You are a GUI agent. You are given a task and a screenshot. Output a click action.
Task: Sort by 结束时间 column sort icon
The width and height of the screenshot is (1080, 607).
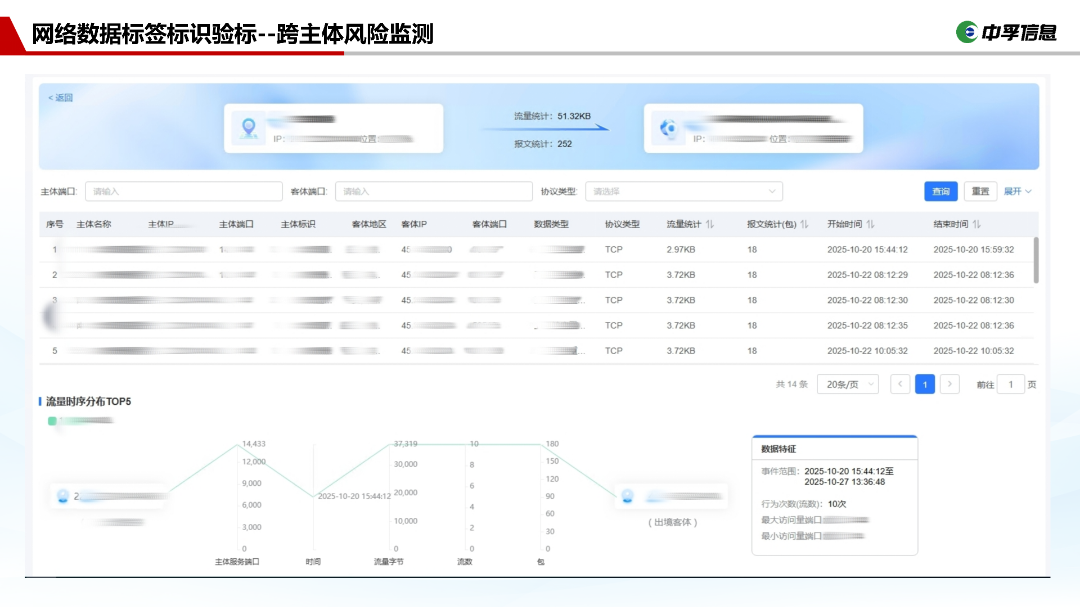977,225
